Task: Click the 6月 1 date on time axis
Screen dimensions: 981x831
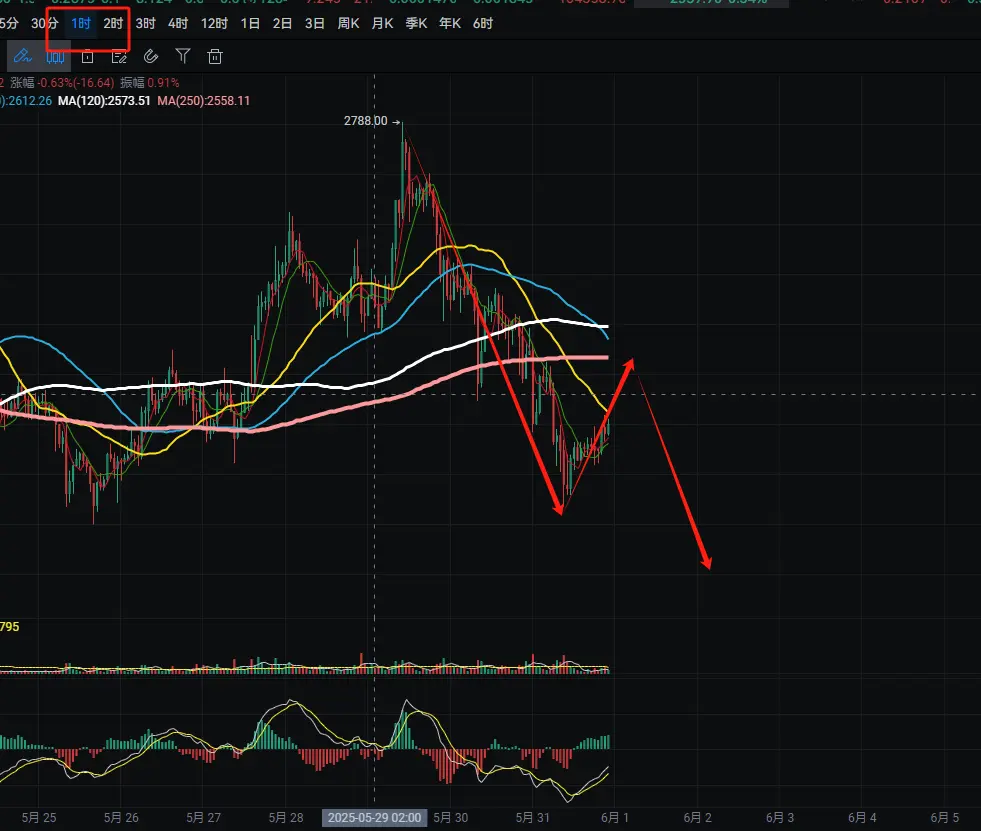Action: pos(615,818)
